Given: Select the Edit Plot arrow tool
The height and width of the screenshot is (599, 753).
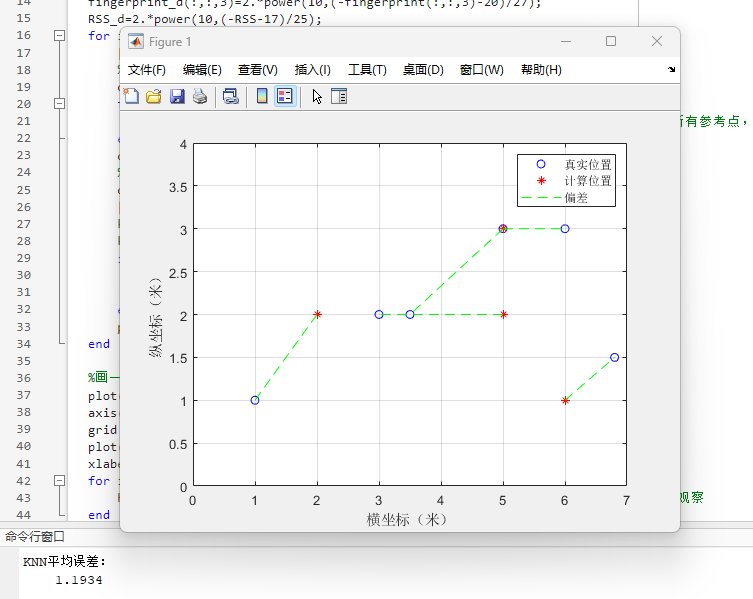Looking at the screenshot, I should click(317, 97).
